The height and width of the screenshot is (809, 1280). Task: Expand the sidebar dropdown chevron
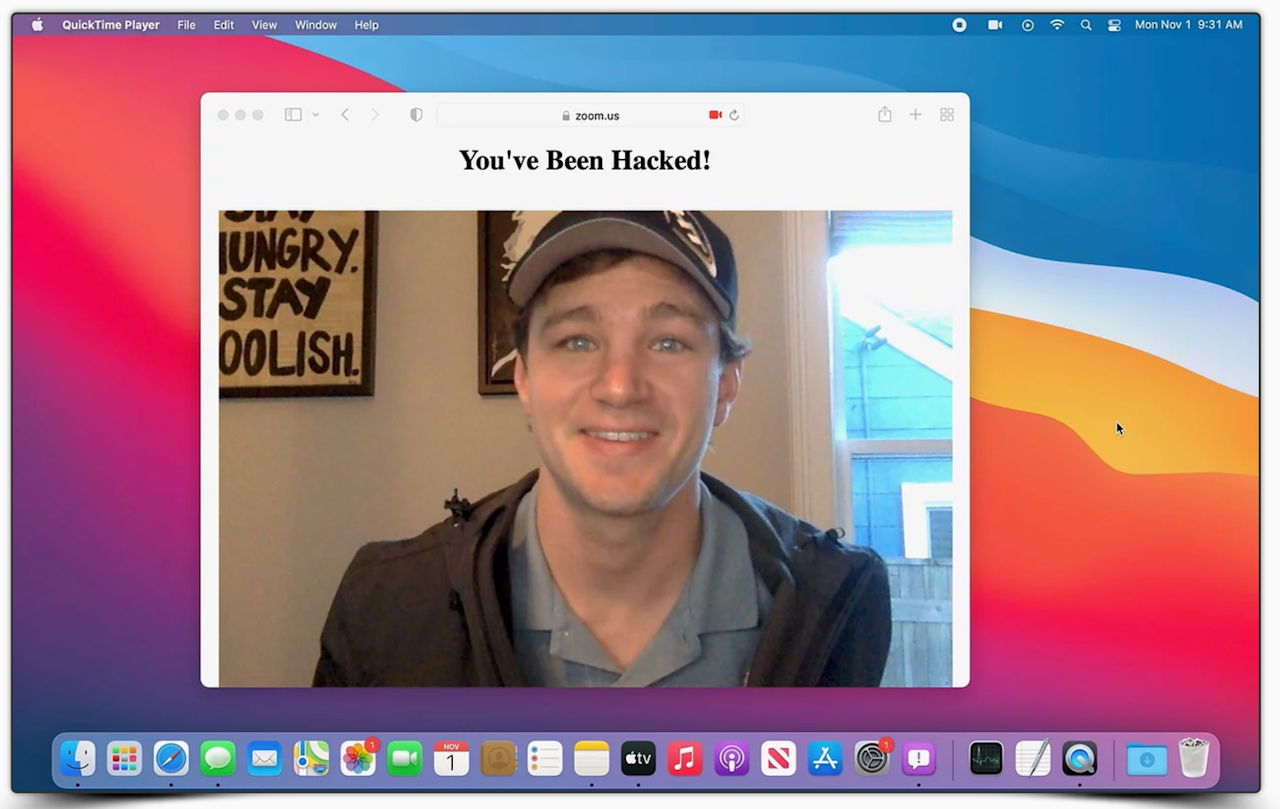[x=315, y=115]
